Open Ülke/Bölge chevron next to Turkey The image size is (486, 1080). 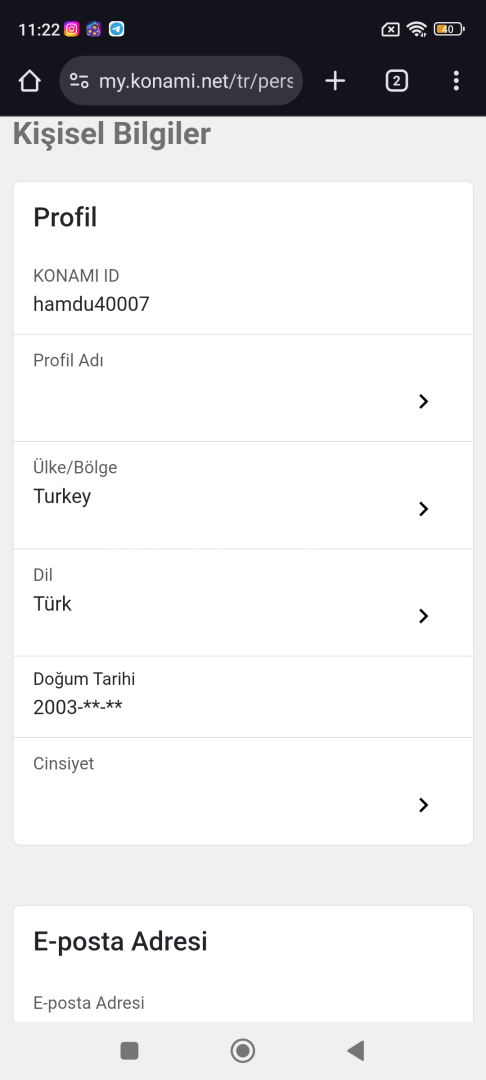tap(423, 508)
